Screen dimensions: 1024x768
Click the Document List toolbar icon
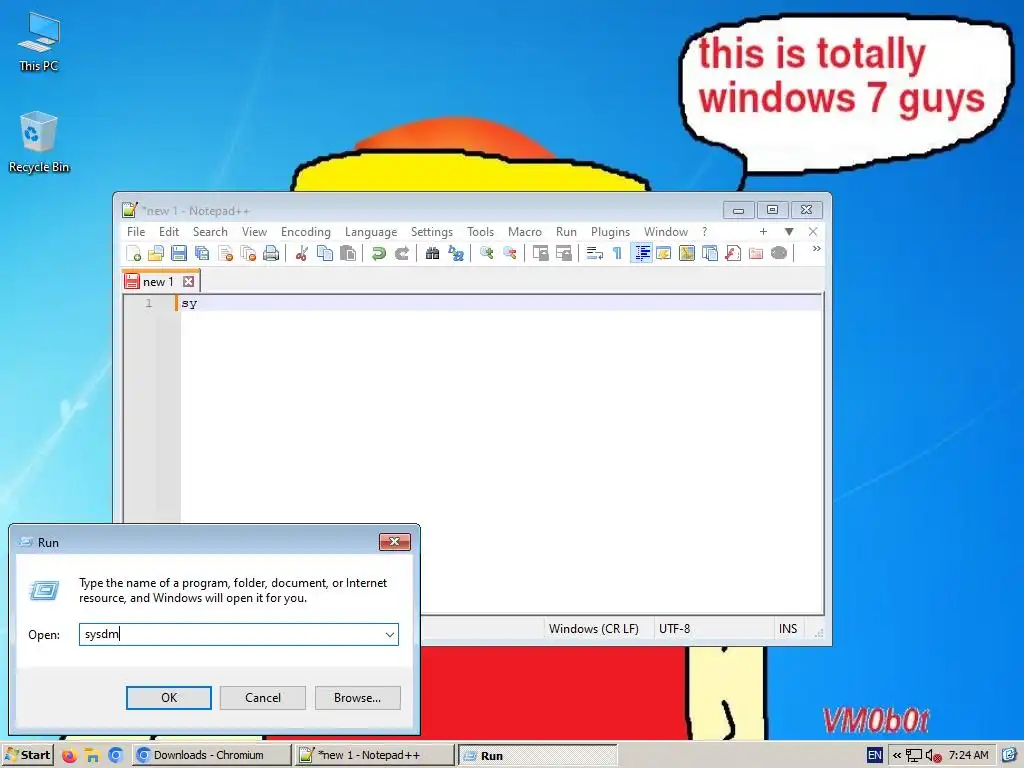tap(710, 253)
